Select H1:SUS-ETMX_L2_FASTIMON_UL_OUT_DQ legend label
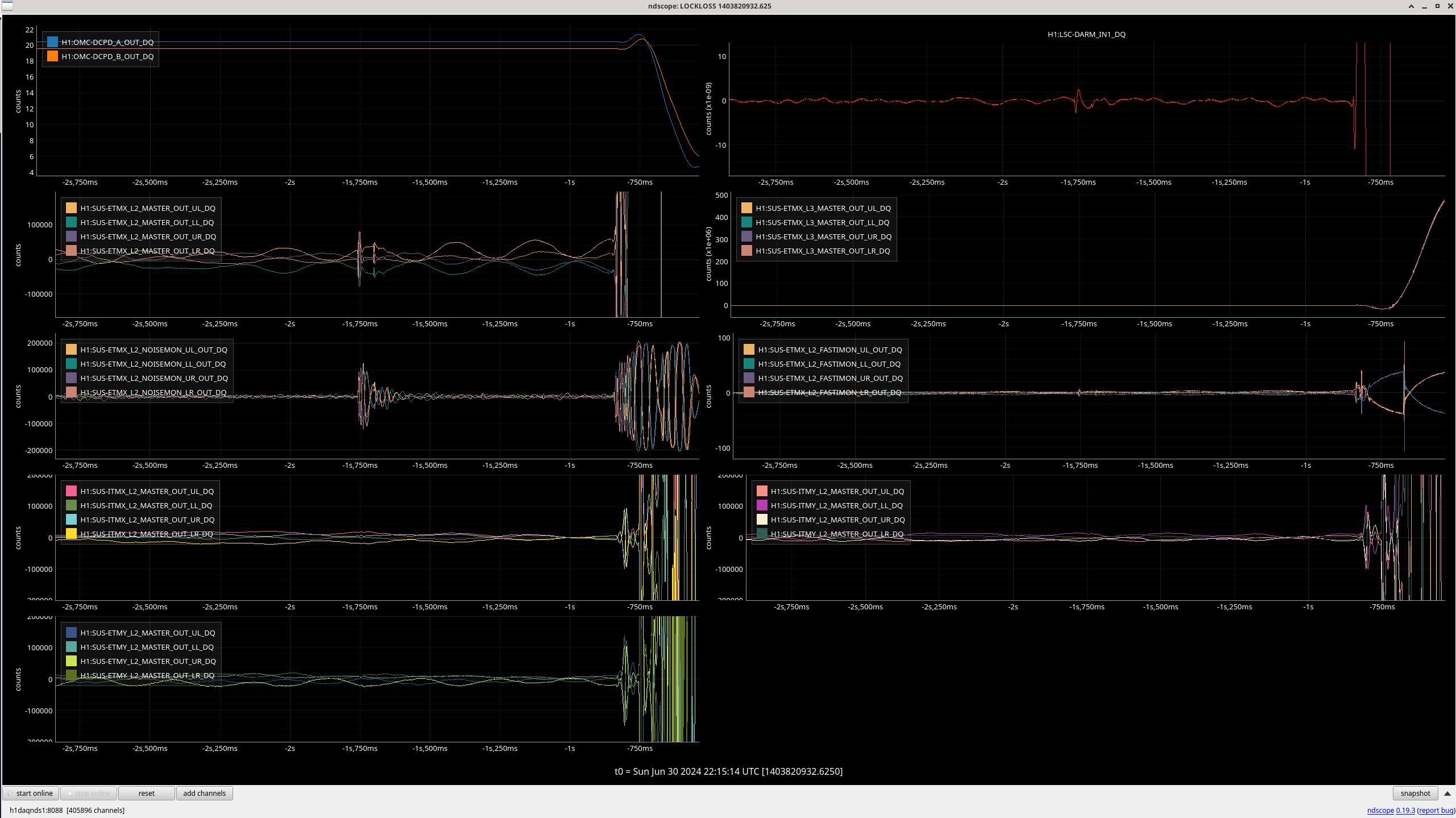Viewport: 1456px width, 818px height. pos(830,350)
